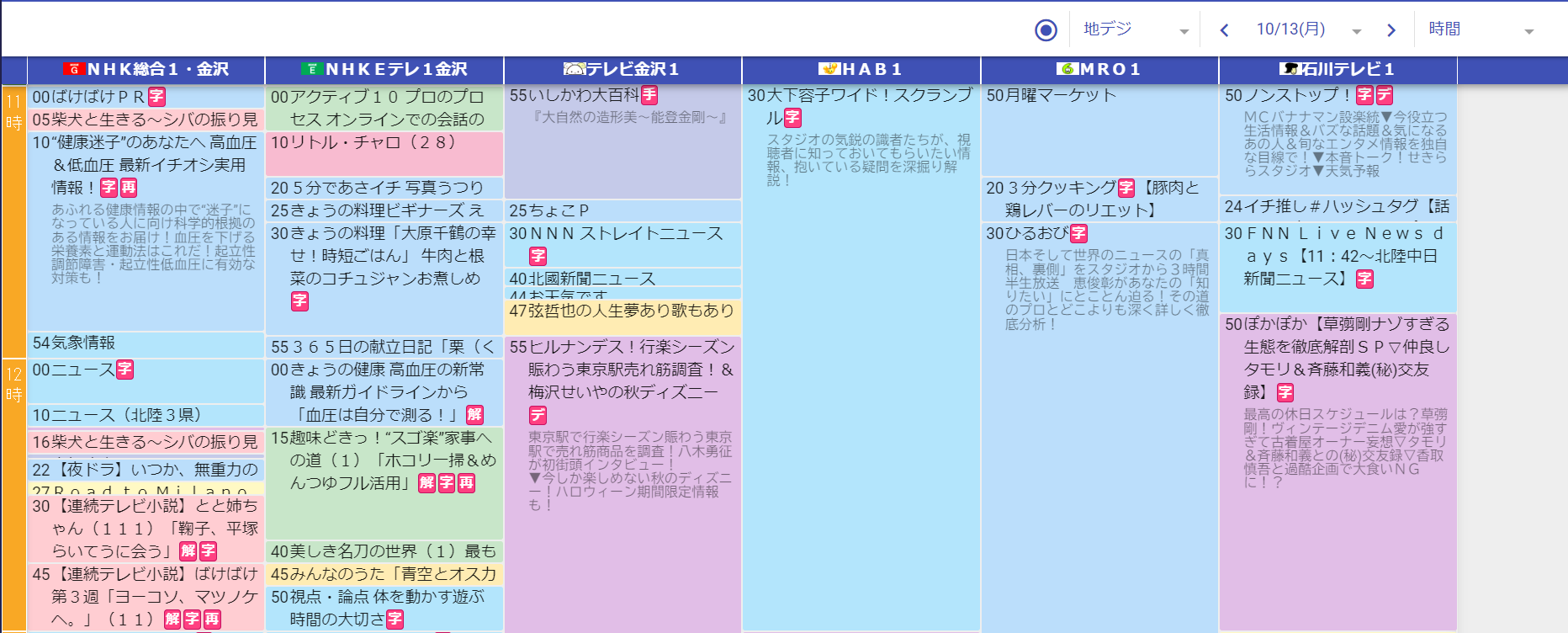Click the HAB channel logo icon
The width and height of the screenshot is (1568, 633).
(x=829, y=69)
